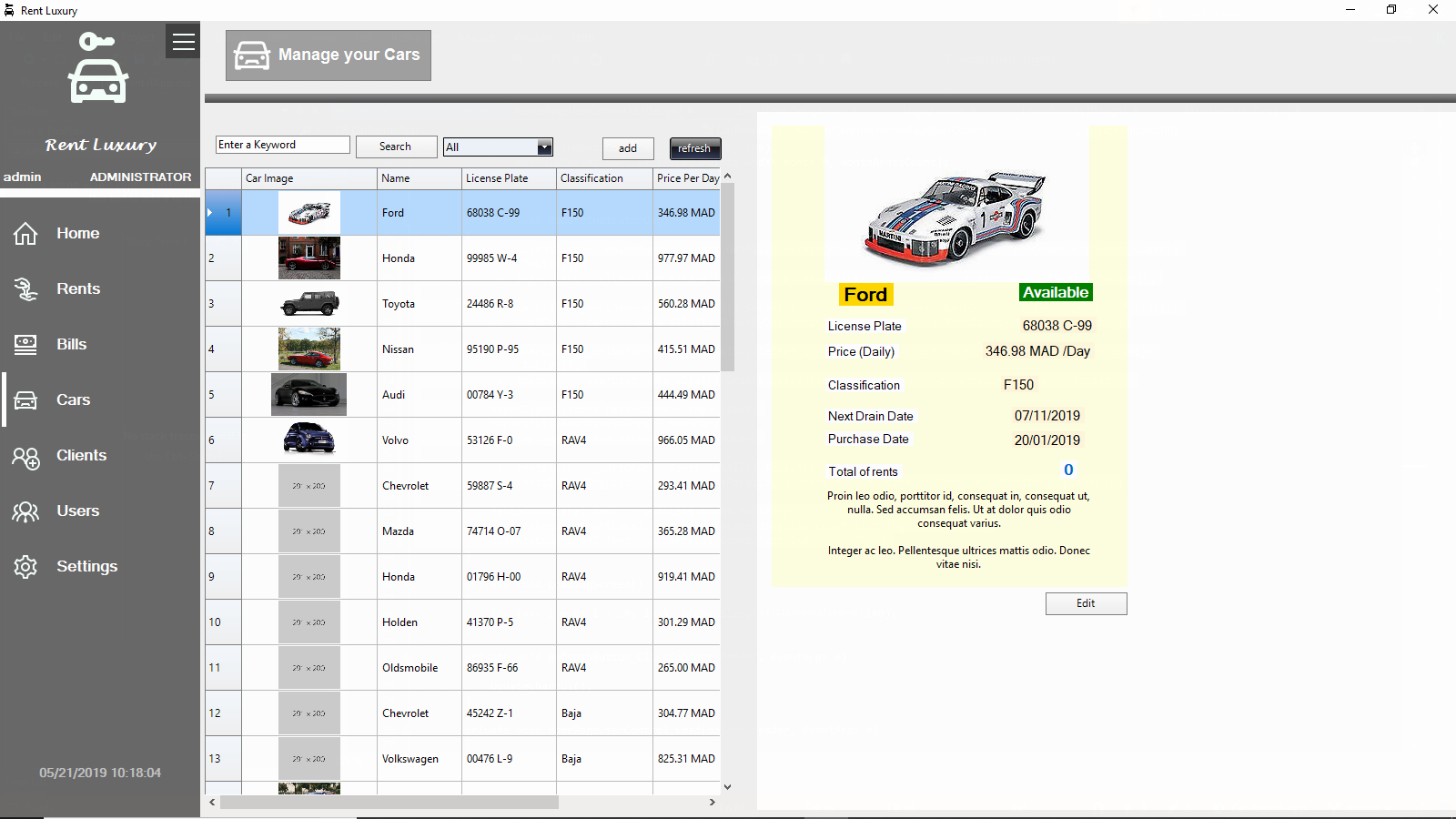Open the Bills money icon
The width and height of the screenshot is (1456, 819).
pyautogui.click(x=25, y=345)
